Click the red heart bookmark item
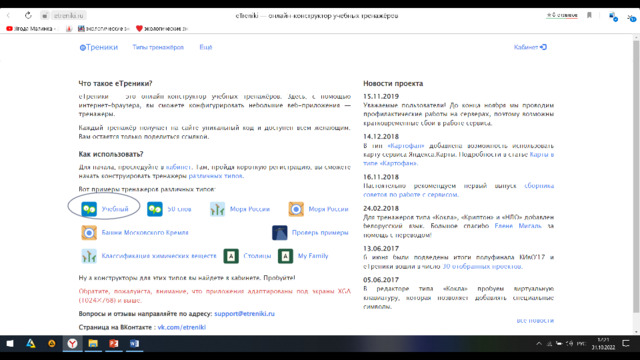The image size is (640, 360). [x=162, y=29]
